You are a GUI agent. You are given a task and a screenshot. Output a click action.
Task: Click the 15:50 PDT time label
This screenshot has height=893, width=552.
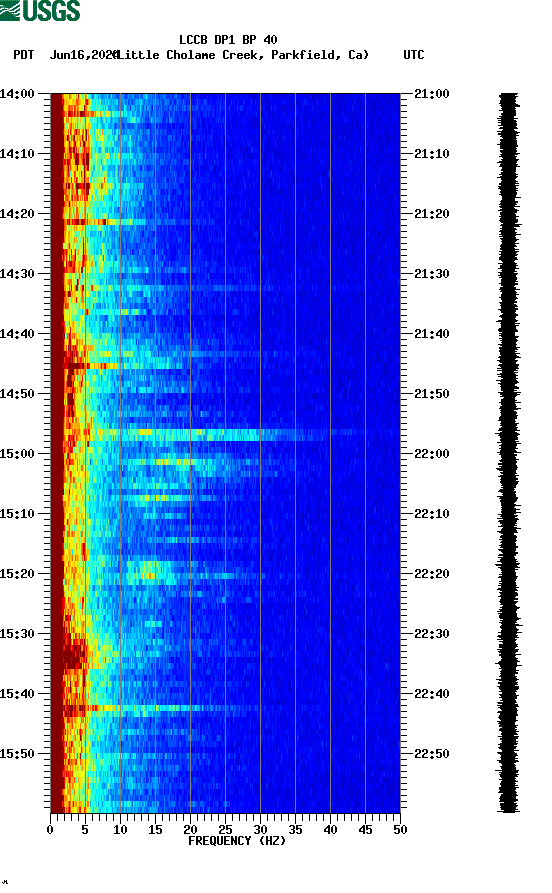click(17, 753)
